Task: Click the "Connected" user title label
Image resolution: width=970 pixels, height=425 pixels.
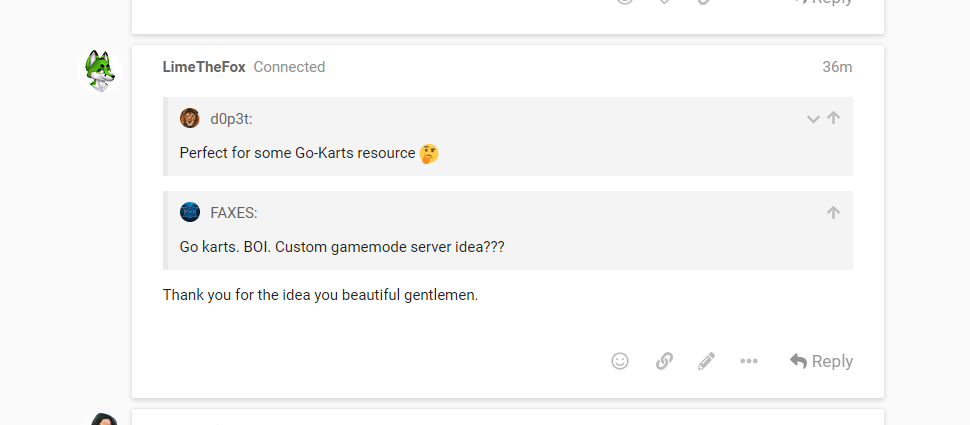Action: coord(289,67)
